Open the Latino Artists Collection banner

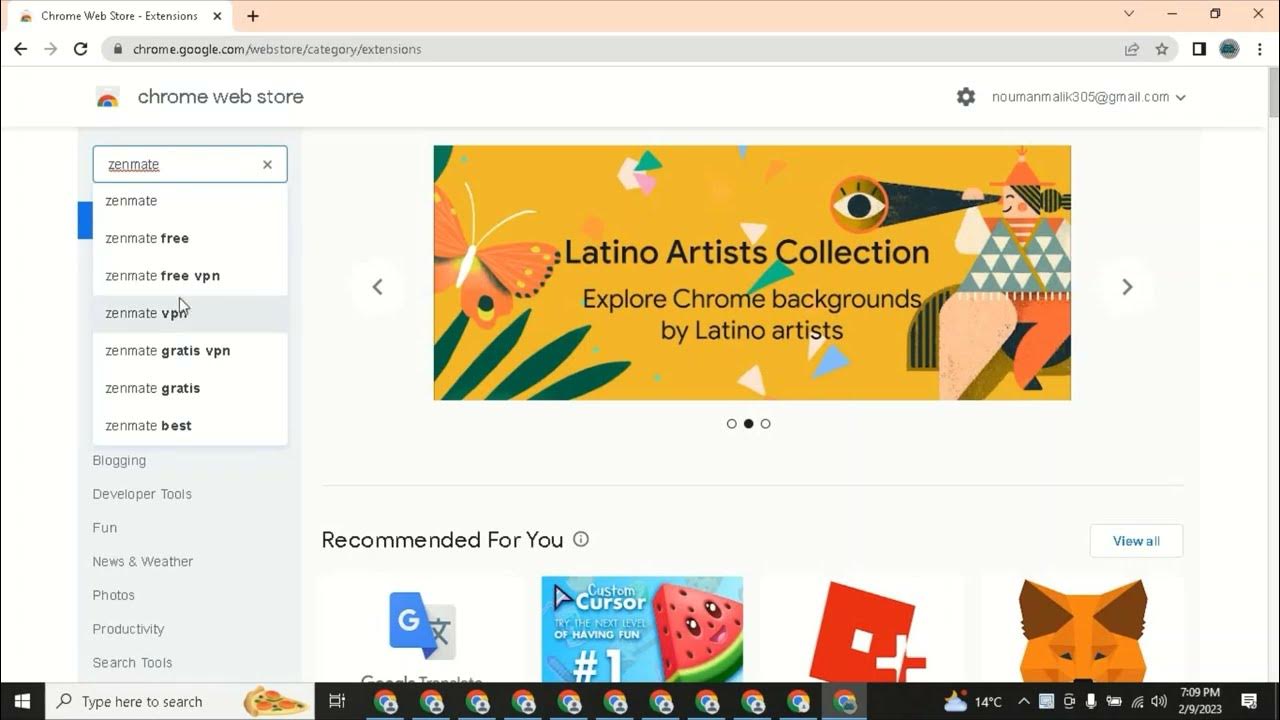[752, 273]
